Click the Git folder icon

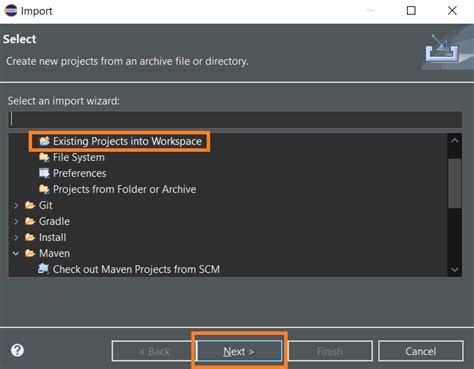point(30,205)
